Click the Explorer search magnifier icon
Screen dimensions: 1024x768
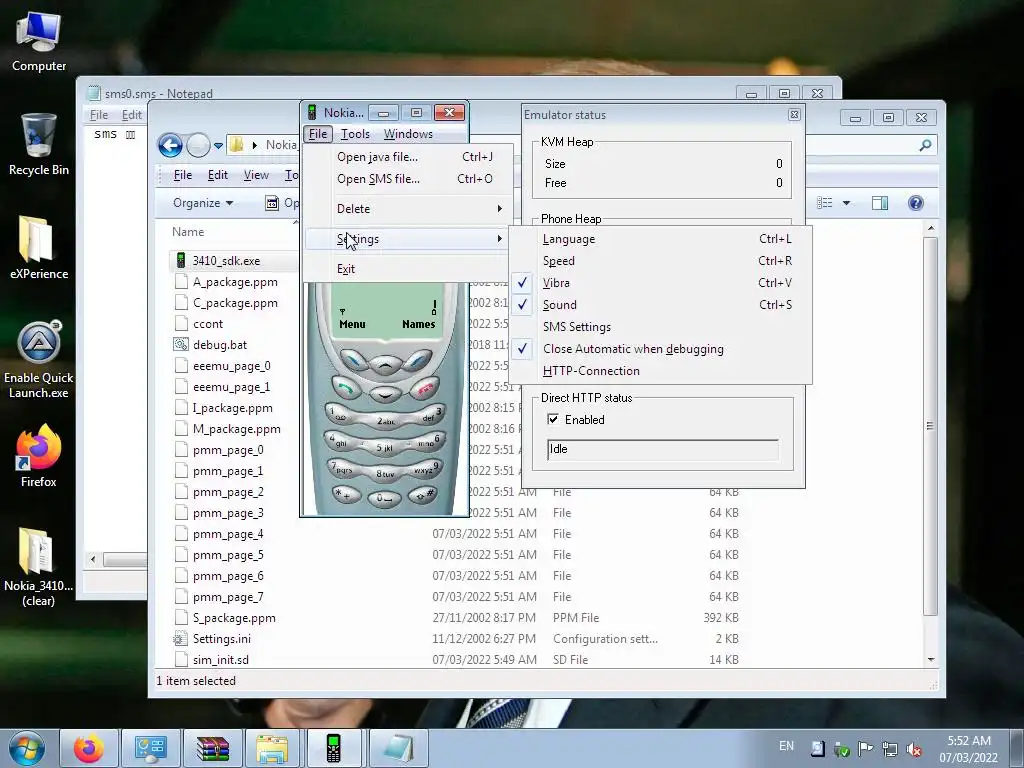925,145
